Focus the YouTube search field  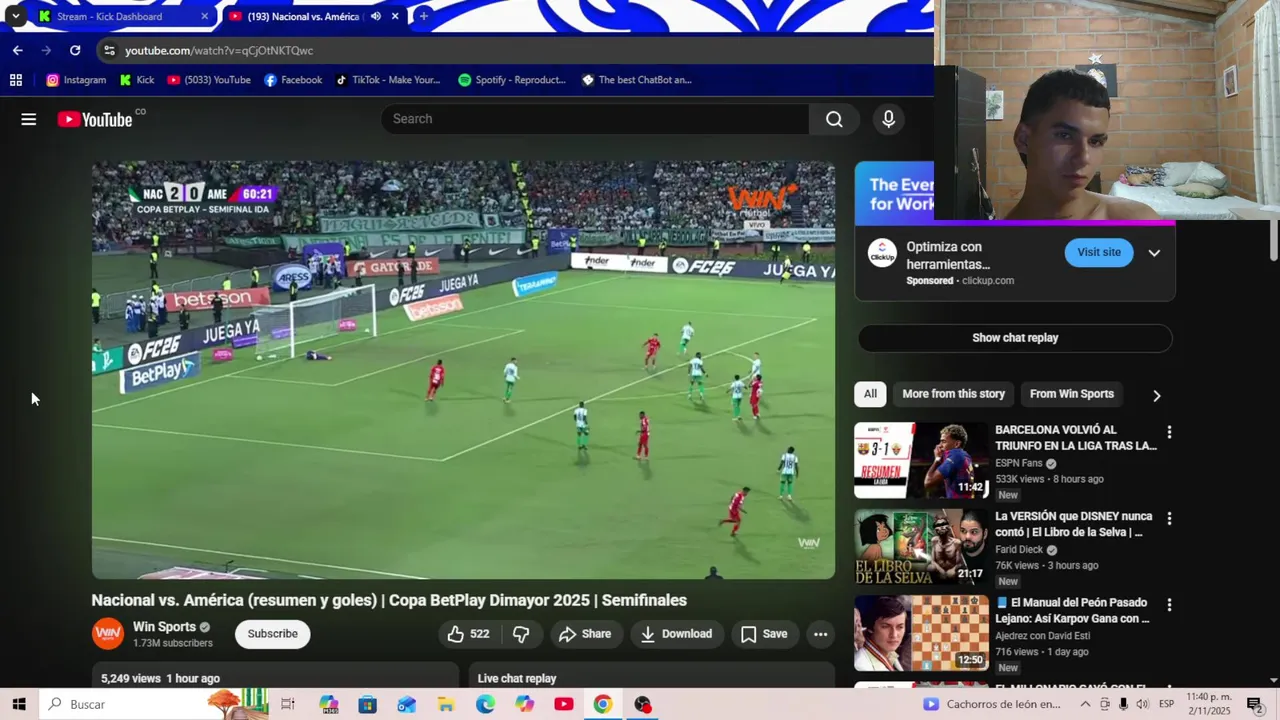coord(595,119)
